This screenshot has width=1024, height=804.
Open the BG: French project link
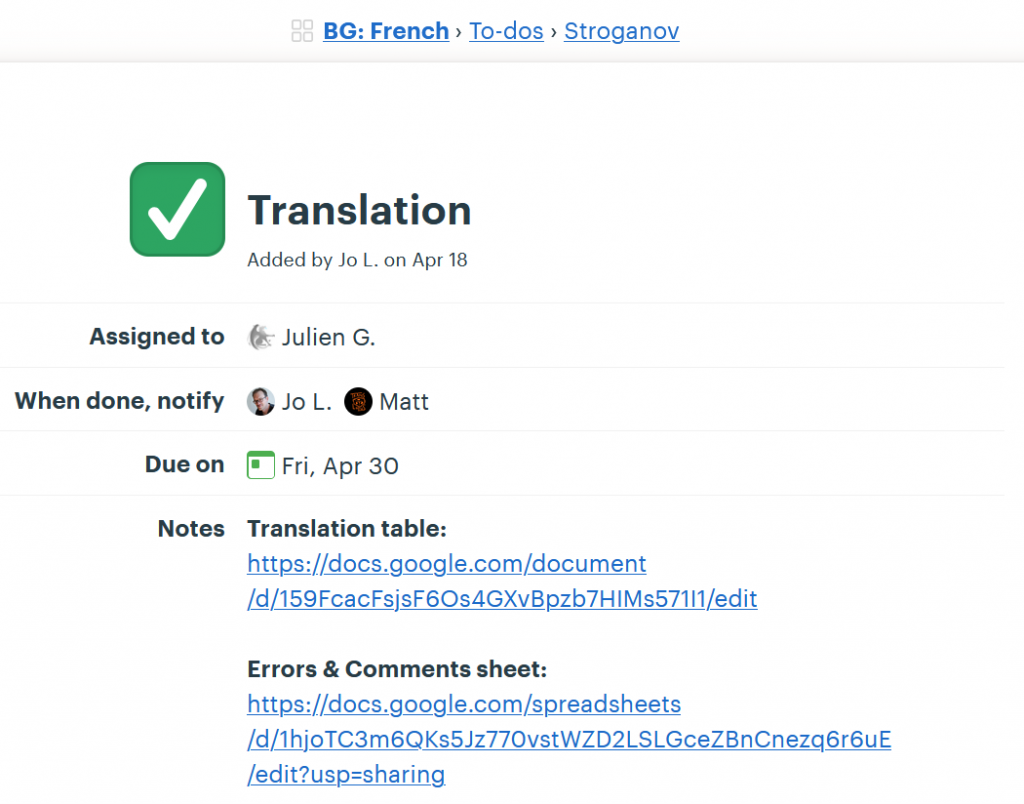(386, 31)
